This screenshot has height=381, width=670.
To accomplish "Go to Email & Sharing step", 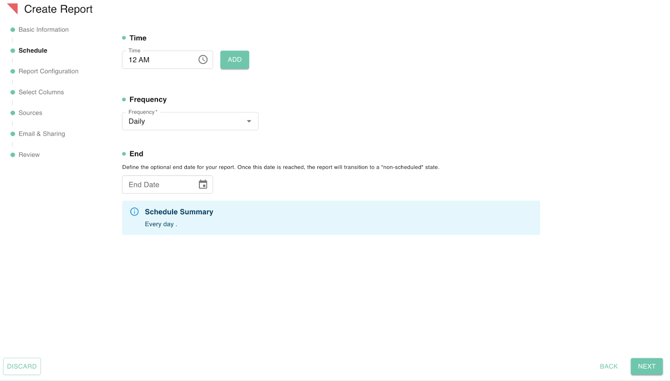I will click(42, 134).
